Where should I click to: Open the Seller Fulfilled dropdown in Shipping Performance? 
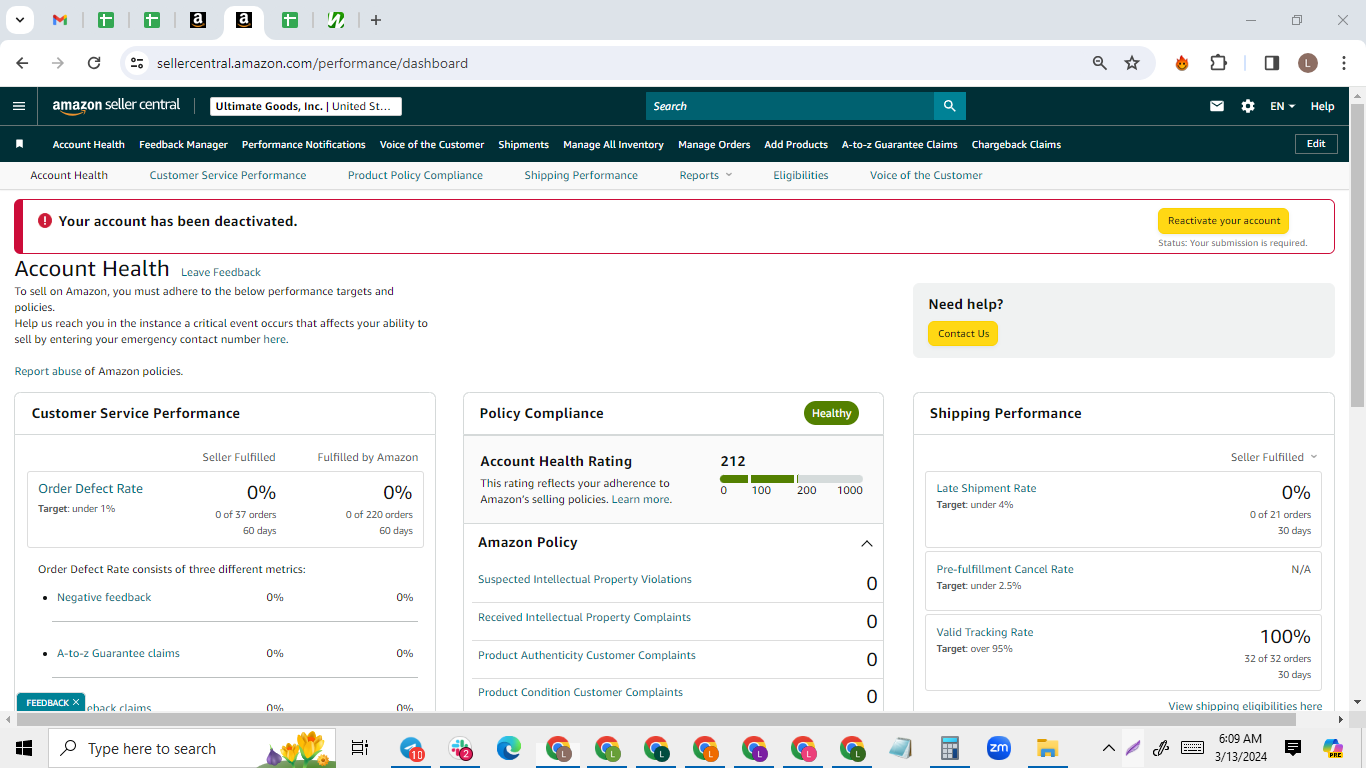[1274, 457]
